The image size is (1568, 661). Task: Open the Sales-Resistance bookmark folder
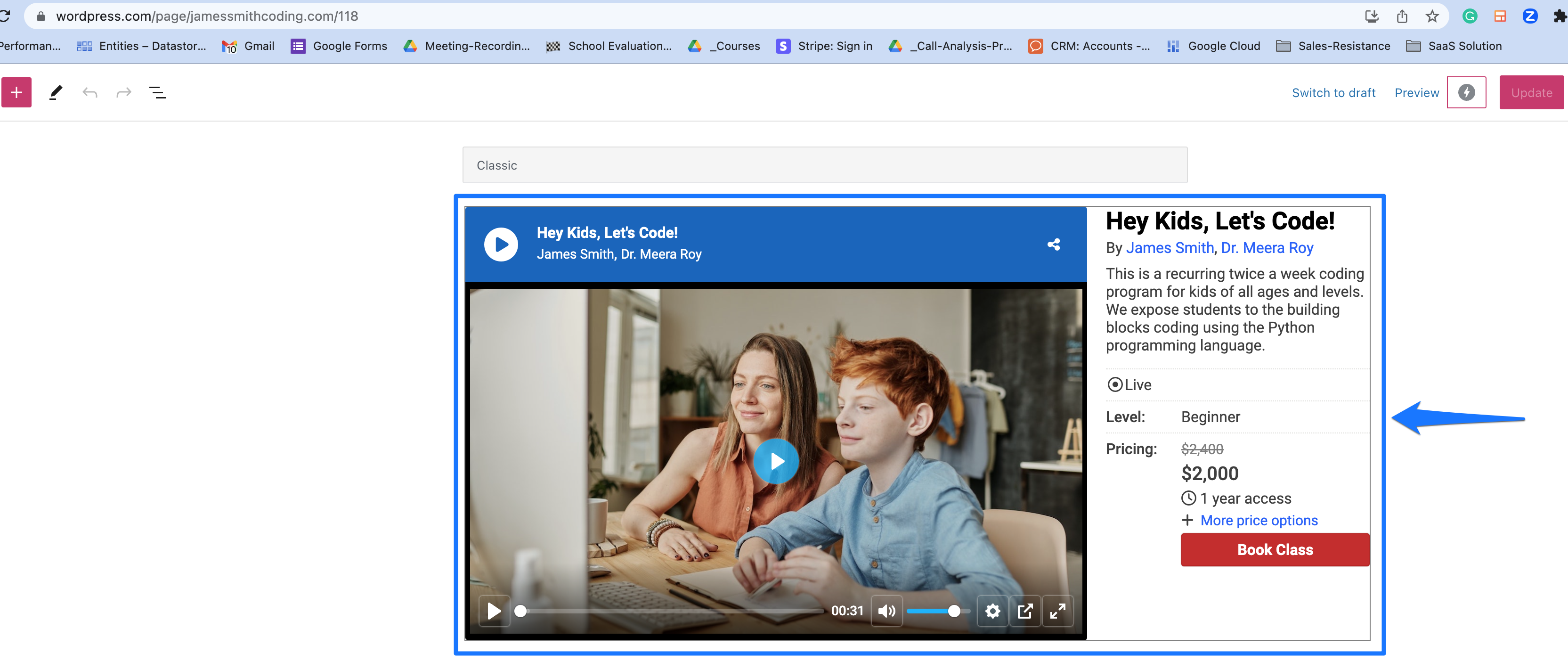pos(1333,46)
